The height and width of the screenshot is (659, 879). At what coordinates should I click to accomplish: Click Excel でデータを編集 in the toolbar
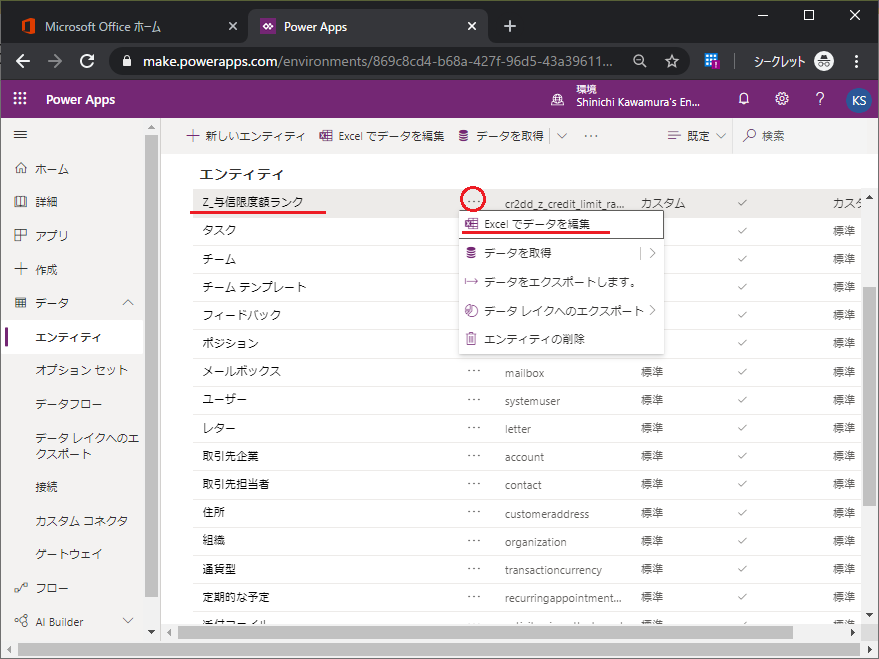(x=382, y=136)
